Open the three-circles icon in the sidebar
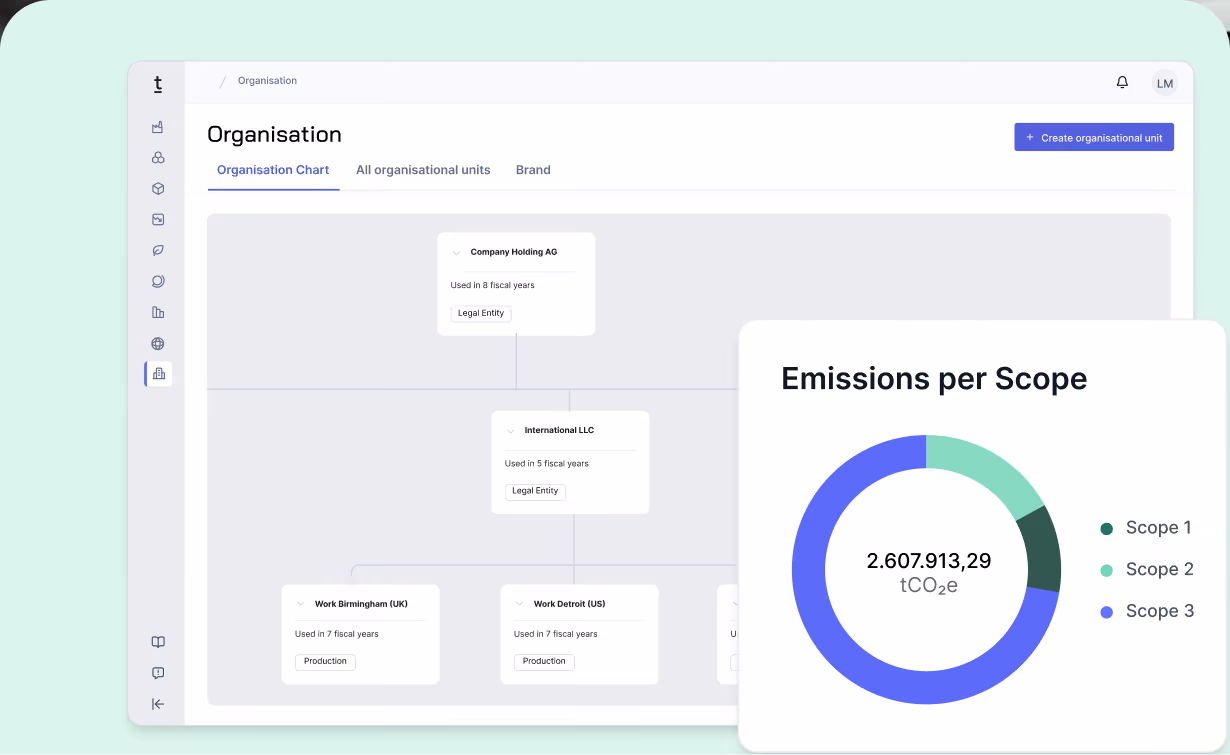This screenshot has width=1230, height=755. (158, 158)
